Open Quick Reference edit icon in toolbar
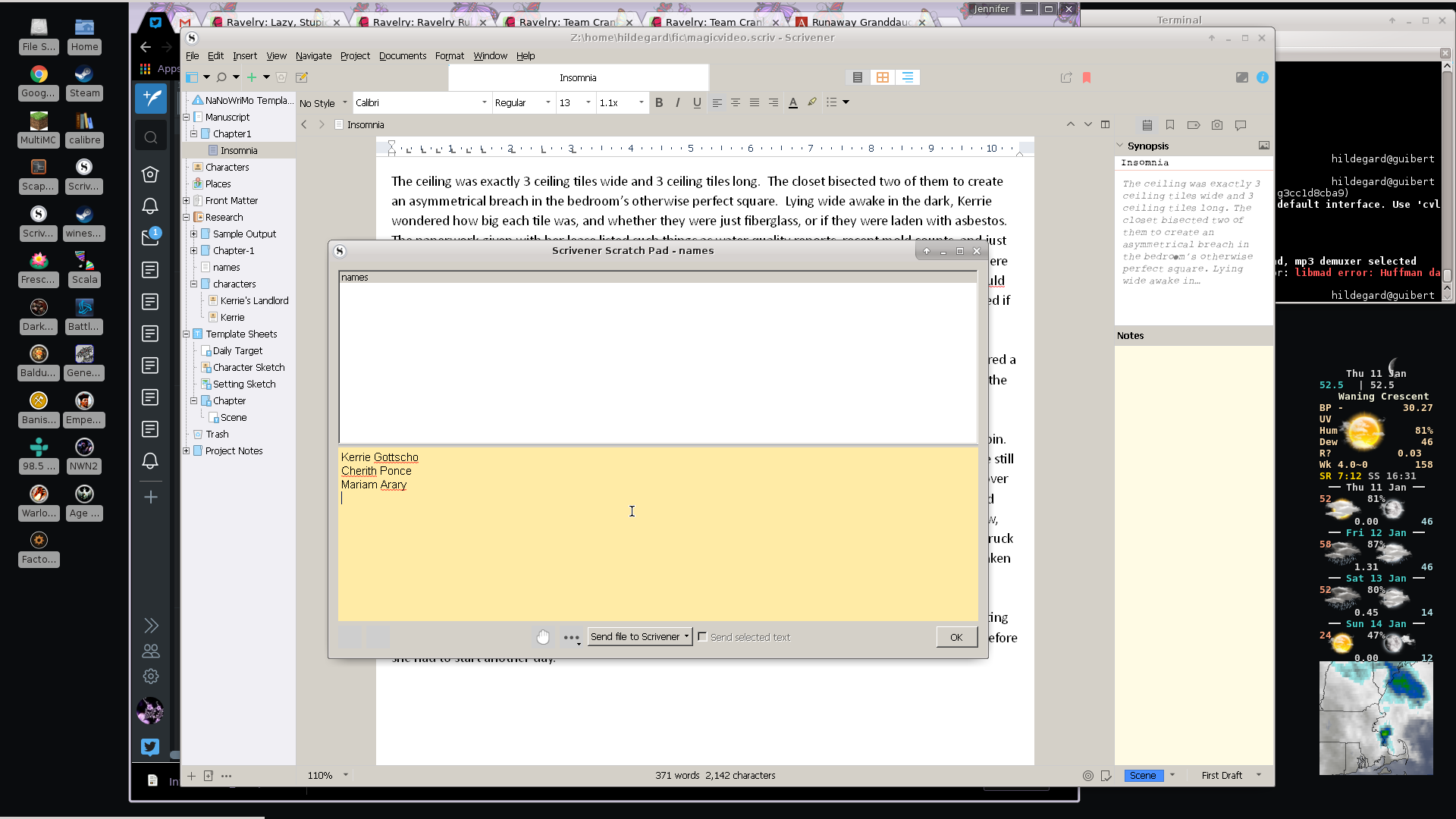The image size is (1456, 819). [x=301, y=77]
